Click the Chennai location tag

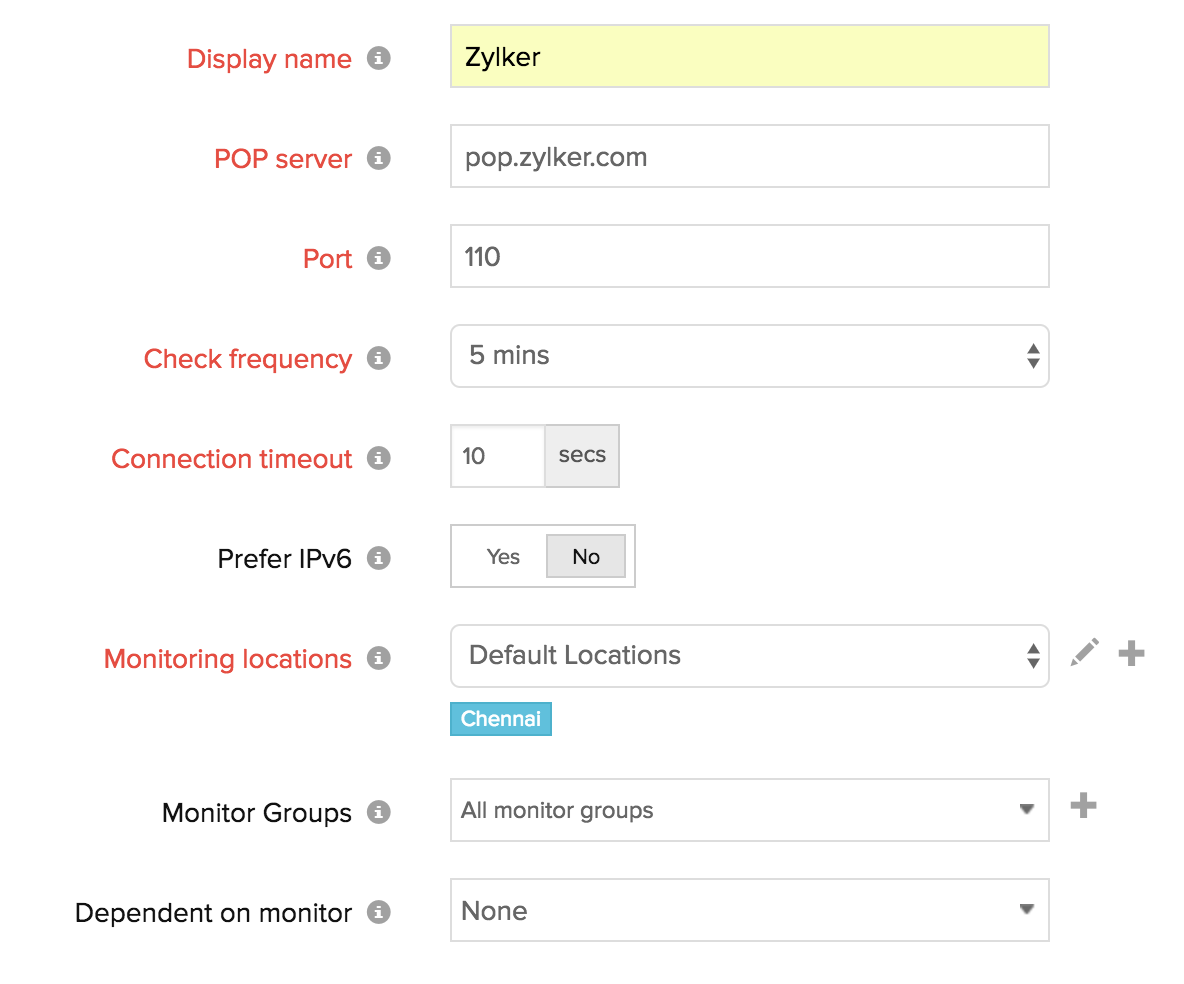(501, 720)
